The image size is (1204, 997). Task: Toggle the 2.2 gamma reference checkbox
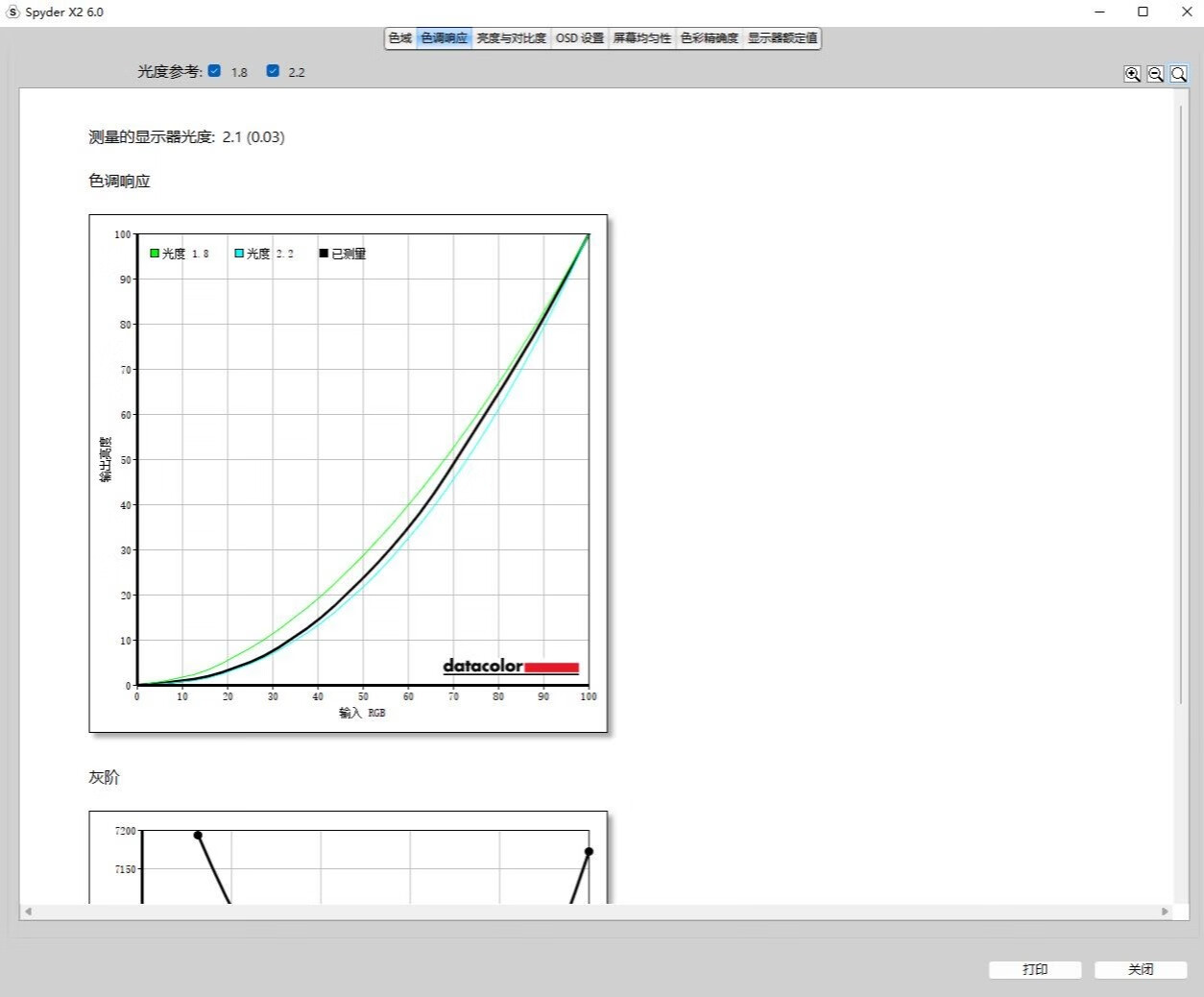click(273, 71)
